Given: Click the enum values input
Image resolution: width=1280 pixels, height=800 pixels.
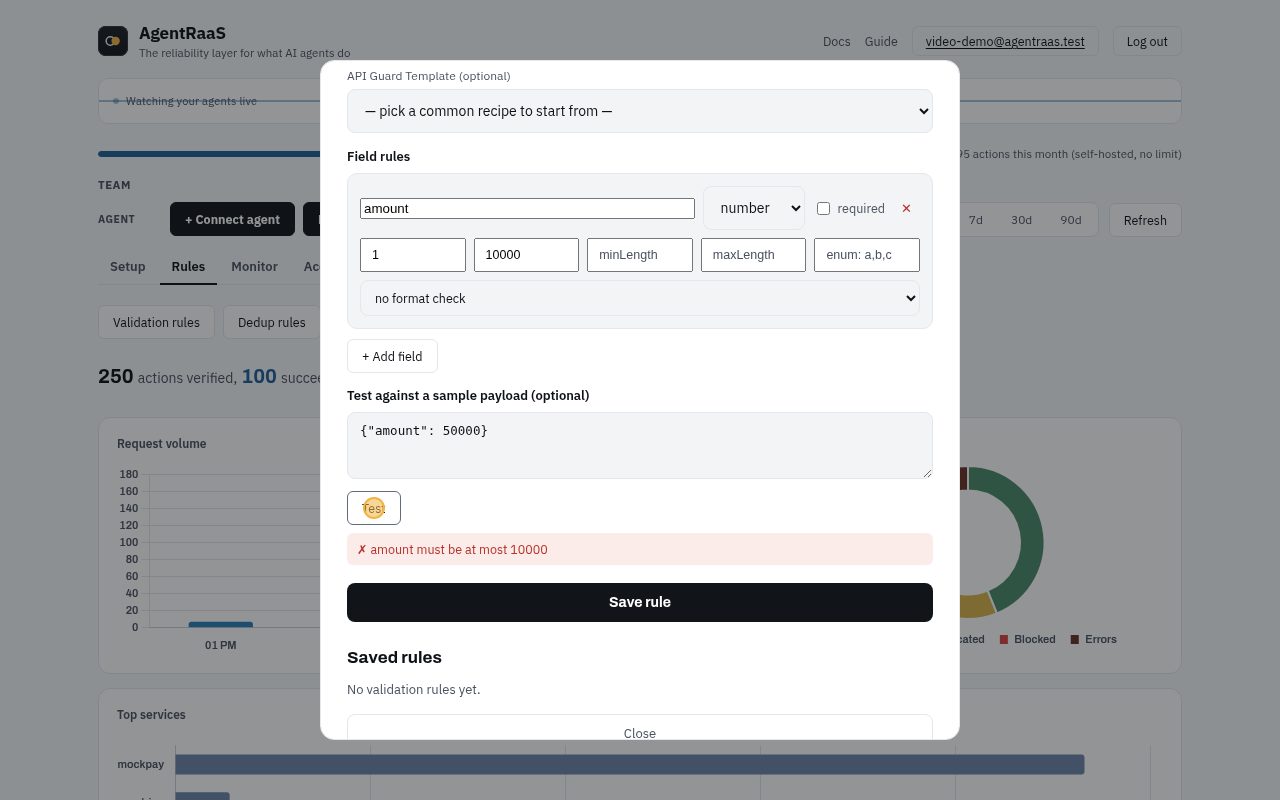Looking at the screenshot, I should pyautogui.click(x=867, y=255).
